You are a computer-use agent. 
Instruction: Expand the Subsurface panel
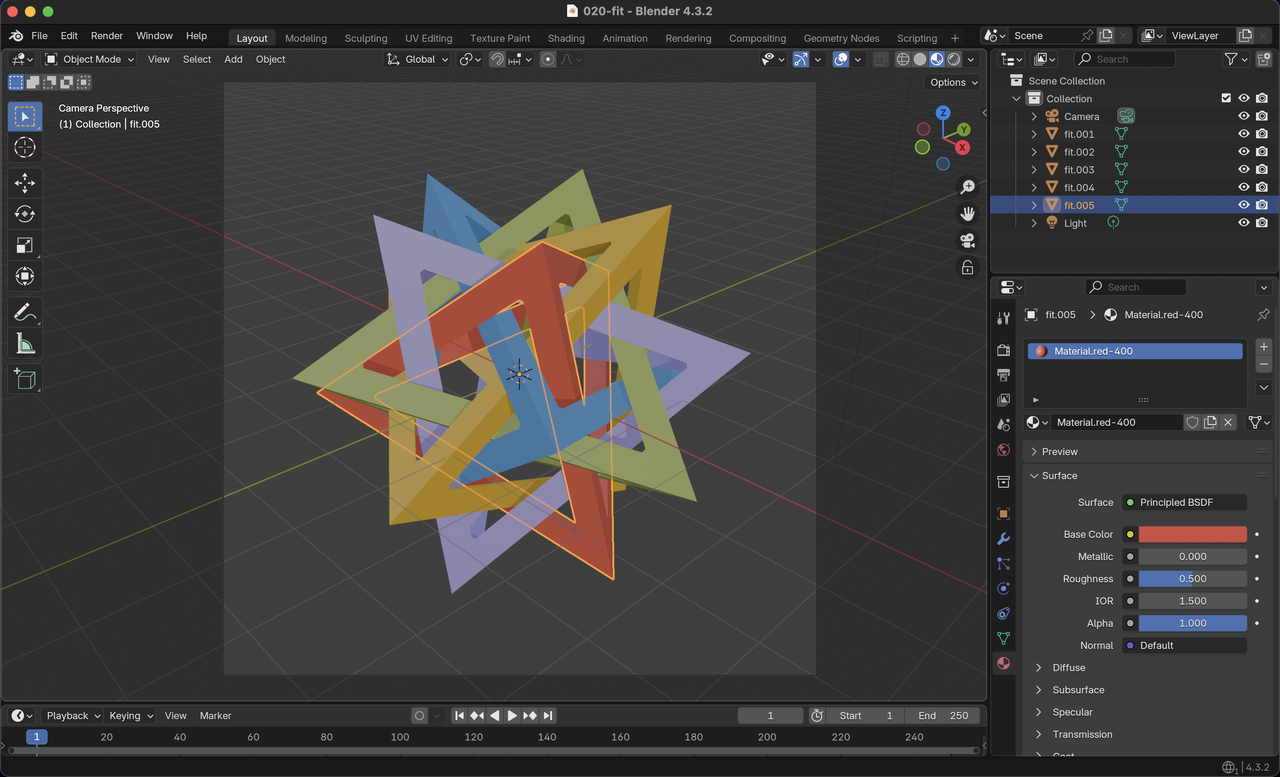pyautogui.click(x=1077, y=690)
